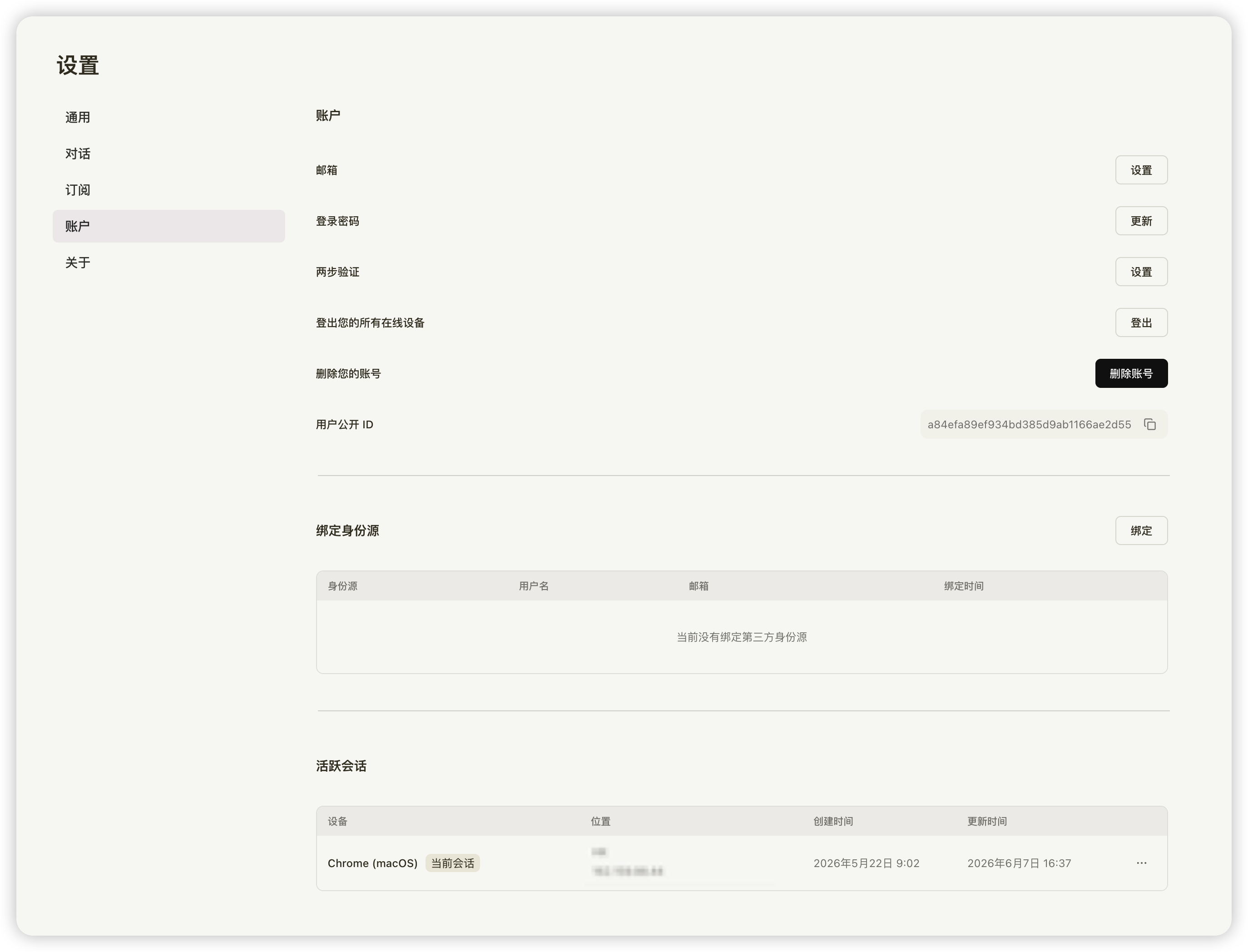Image resolution: width=1248 pixels, height=952 pixels.
Task: Click 创建时间 column header
Action: [x=833, y=821]
